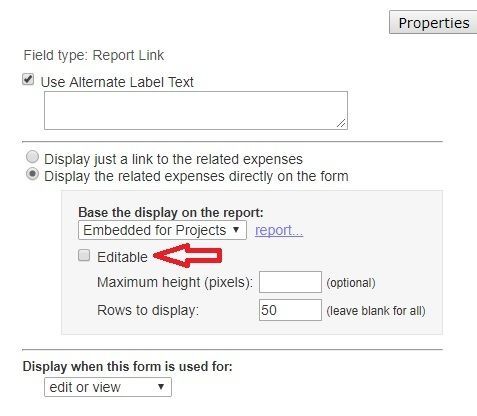Select Display related expenses directly on form radio

[x=32, y=174]
